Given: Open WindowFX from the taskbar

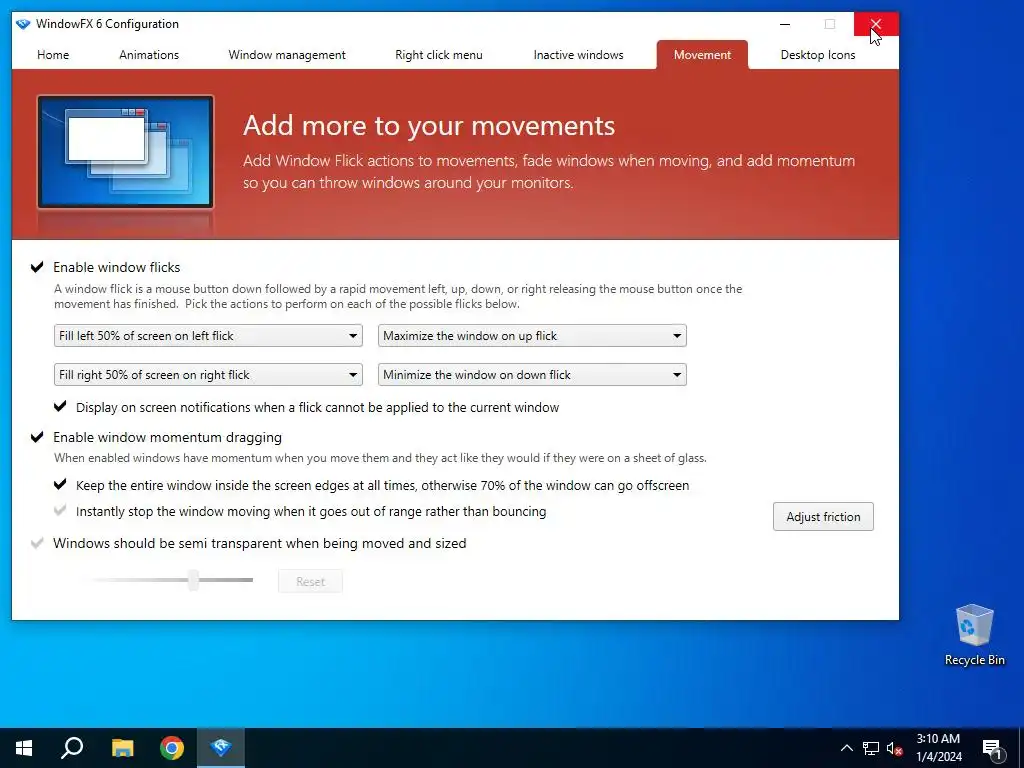Looking at the screenshot, I should click(x=221, y=748).
